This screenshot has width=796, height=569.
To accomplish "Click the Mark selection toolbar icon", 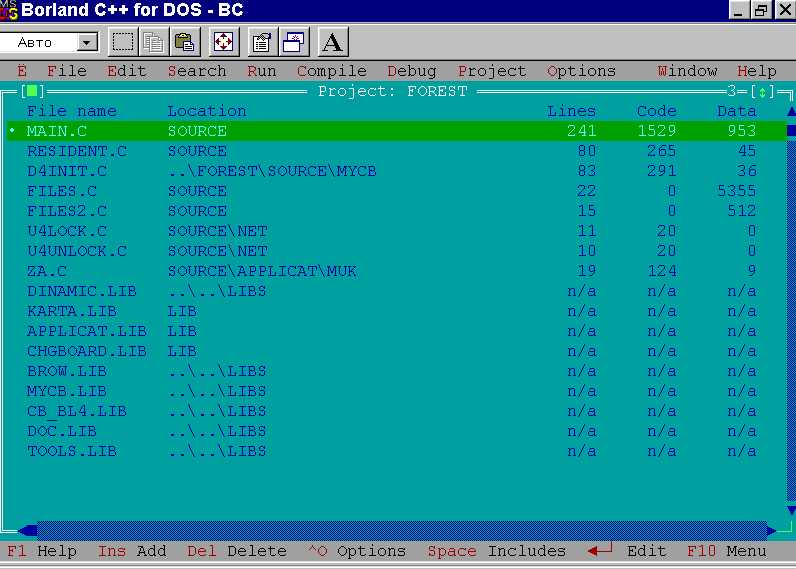I will [x=122, y=42].
